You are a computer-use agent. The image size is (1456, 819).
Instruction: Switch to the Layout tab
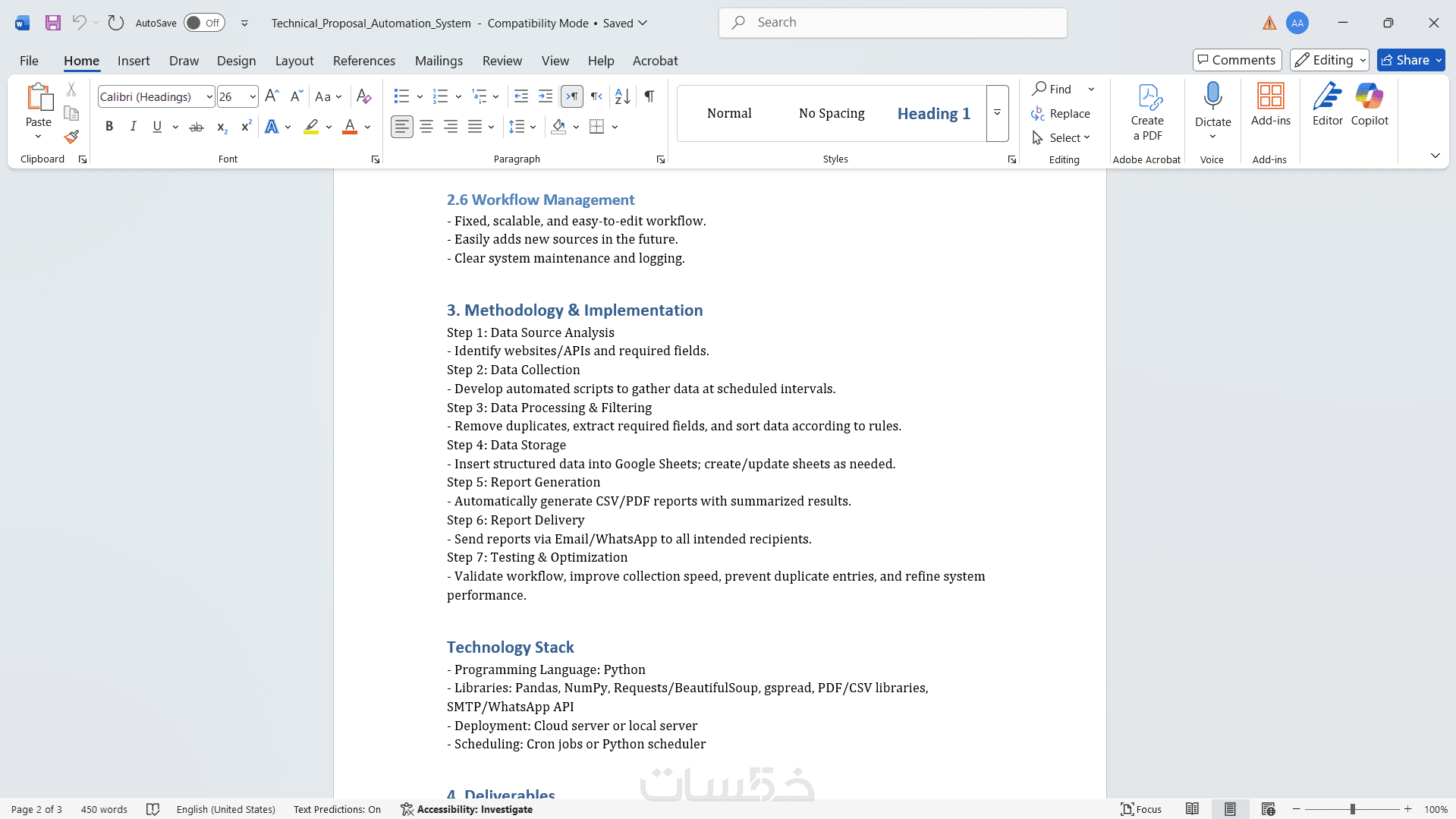294,61
